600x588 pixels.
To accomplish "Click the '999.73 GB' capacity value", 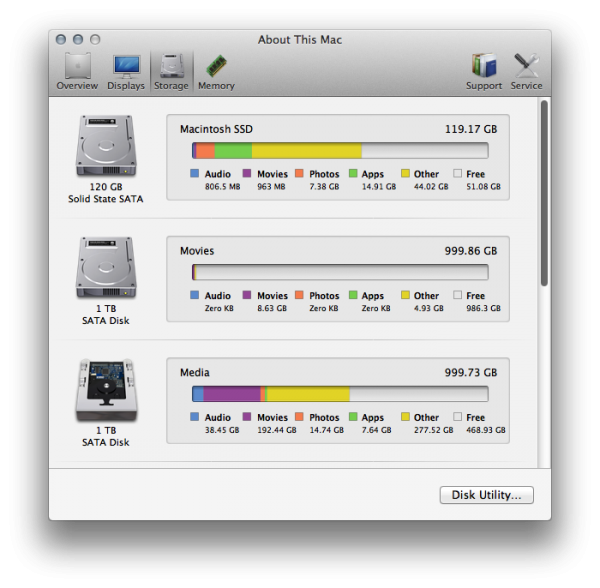I will click(471, 373).
